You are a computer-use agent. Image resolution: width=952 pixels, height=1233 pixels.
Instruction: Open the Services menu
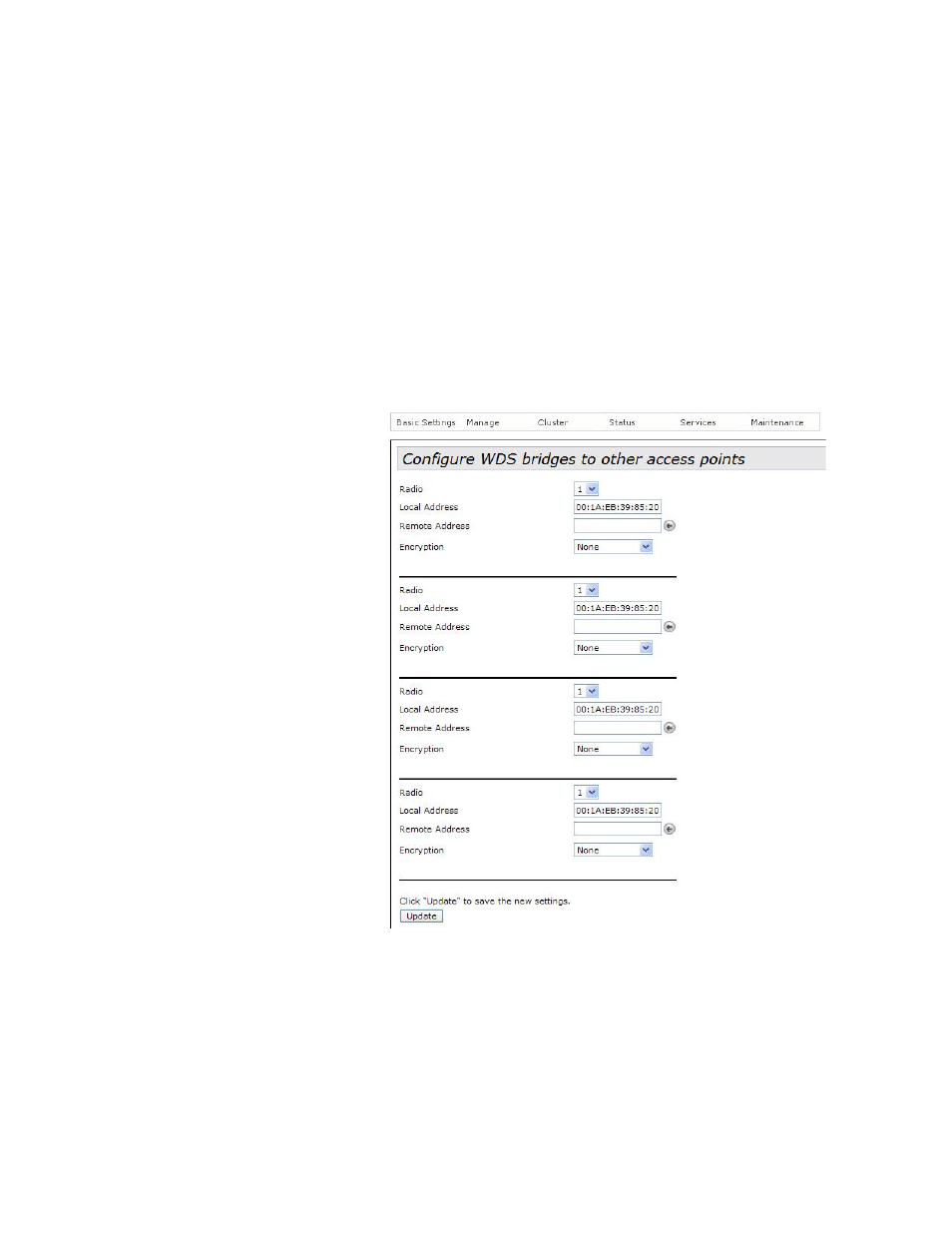[699, 422]
